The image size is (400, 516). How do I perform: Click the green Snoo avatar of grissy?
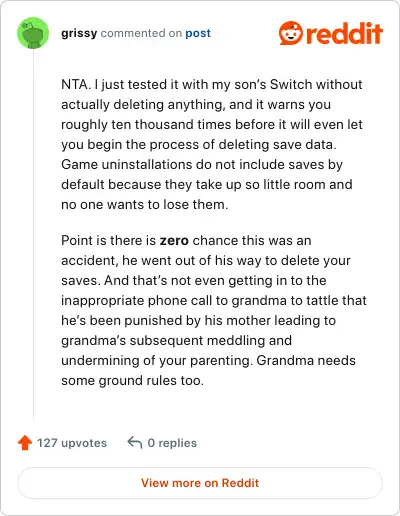tap(33, 33)
